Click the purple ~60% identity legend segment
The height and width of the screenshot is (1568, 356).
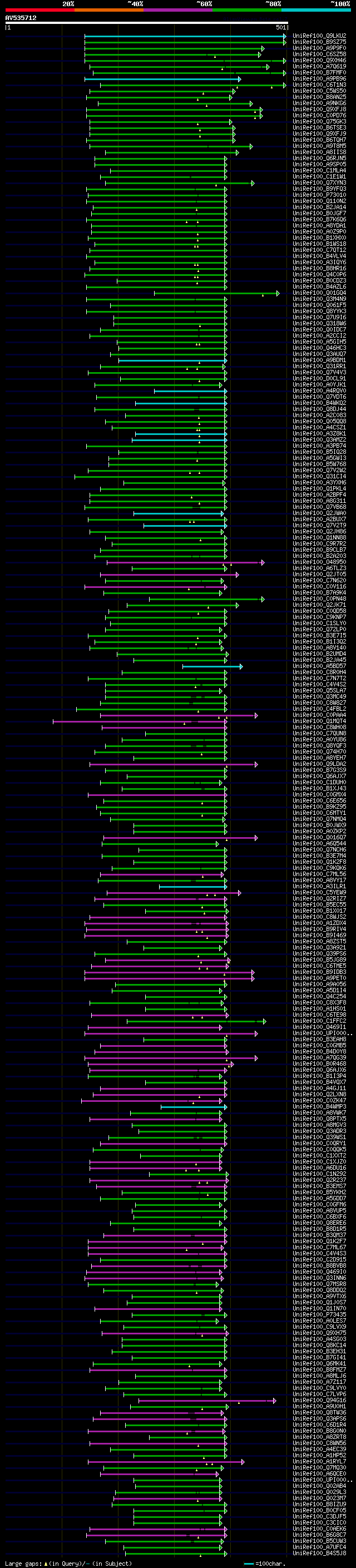pos(177,10)
